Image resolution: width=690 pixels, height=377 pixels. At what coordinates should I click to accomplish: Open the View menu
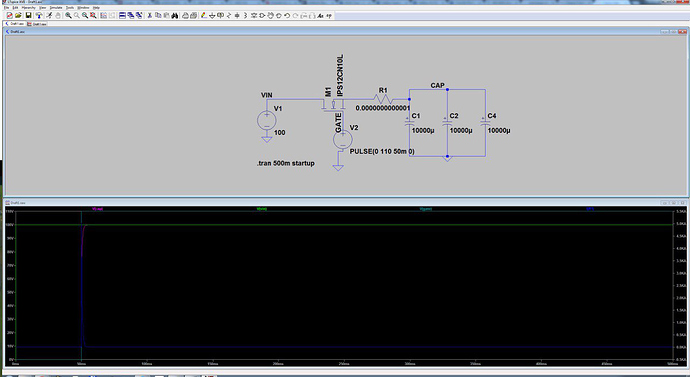(43, 7)
